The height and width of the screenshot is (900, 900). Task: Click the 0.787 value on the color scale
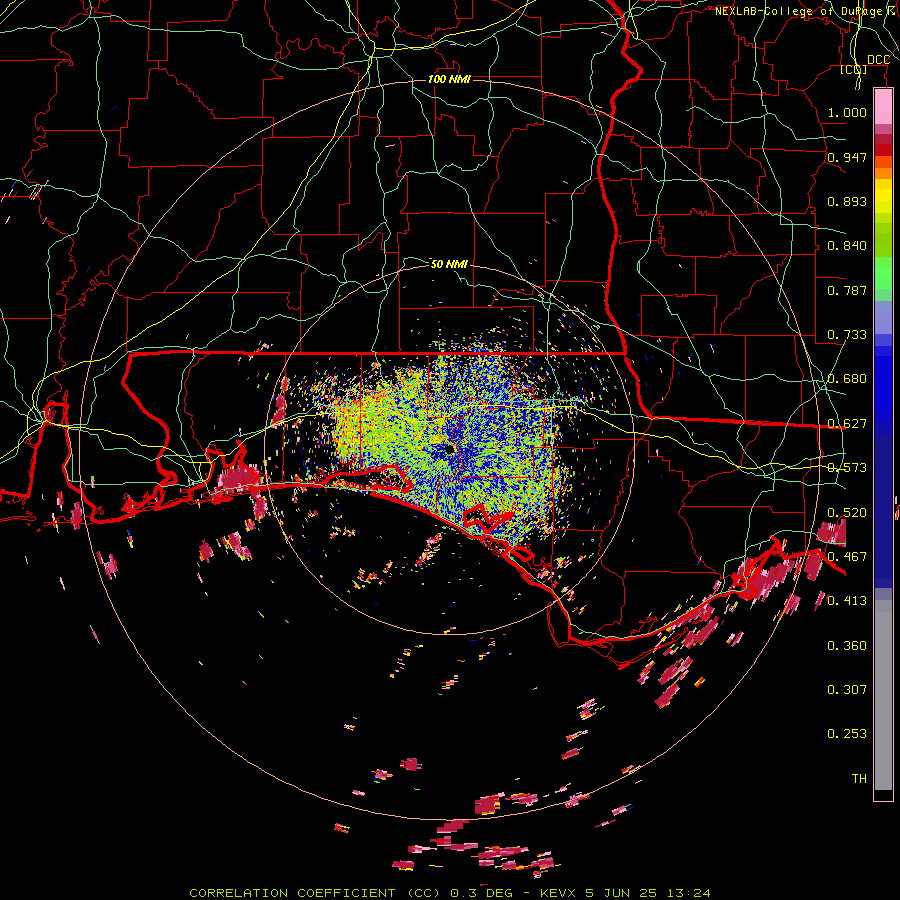click(847, 290)
